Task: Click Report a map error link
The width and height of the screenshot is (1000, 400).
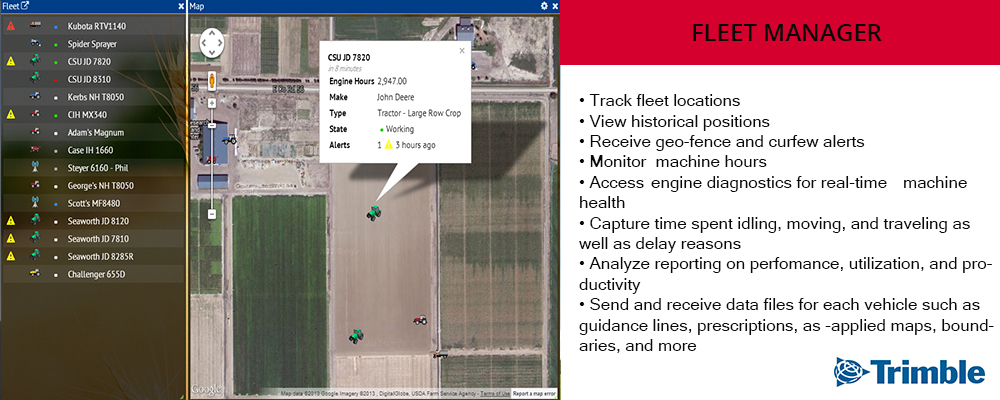Action: 535,393
